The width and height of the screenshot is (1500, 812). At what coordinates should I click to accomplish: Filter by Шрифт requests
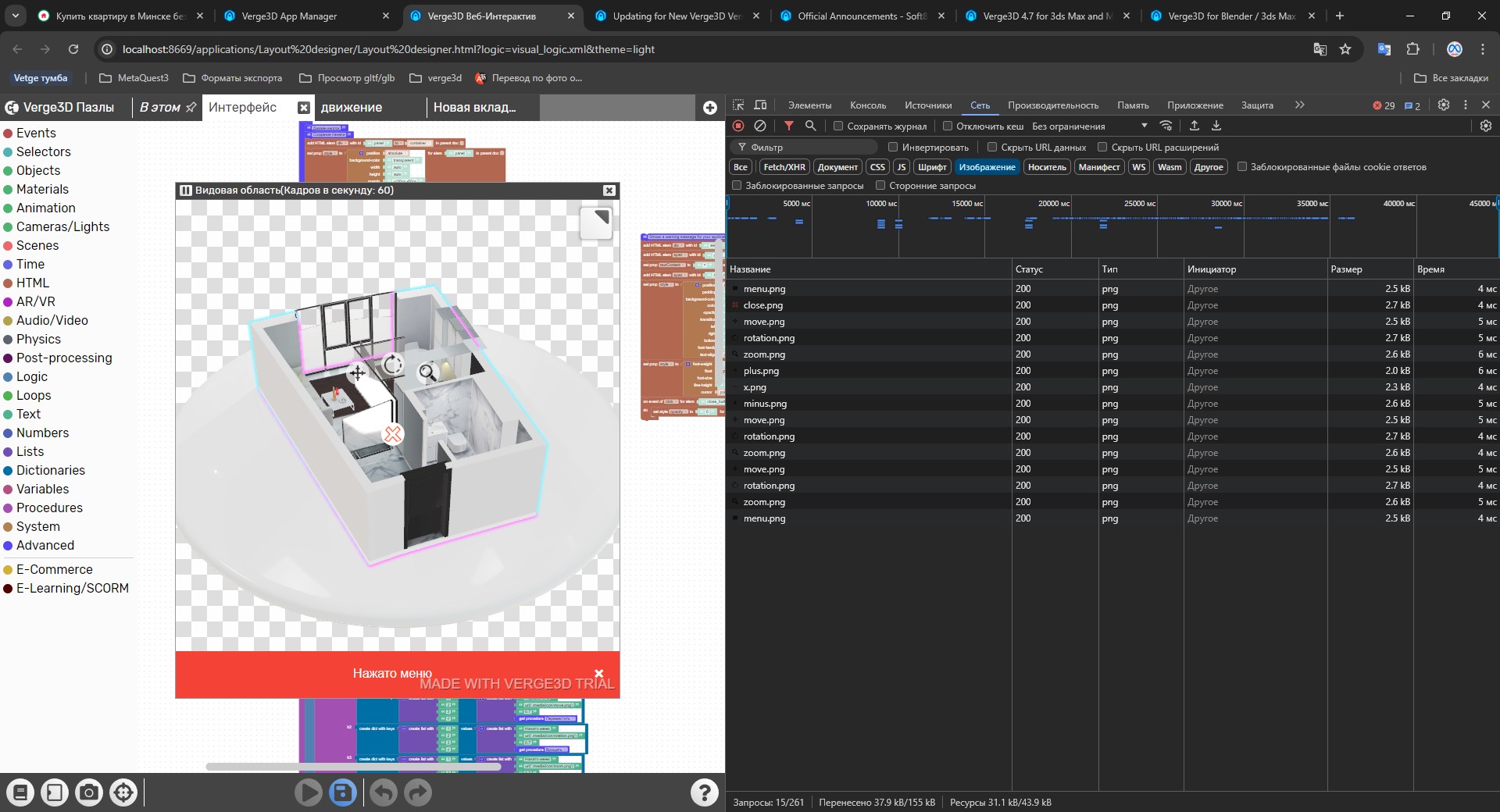932,167
